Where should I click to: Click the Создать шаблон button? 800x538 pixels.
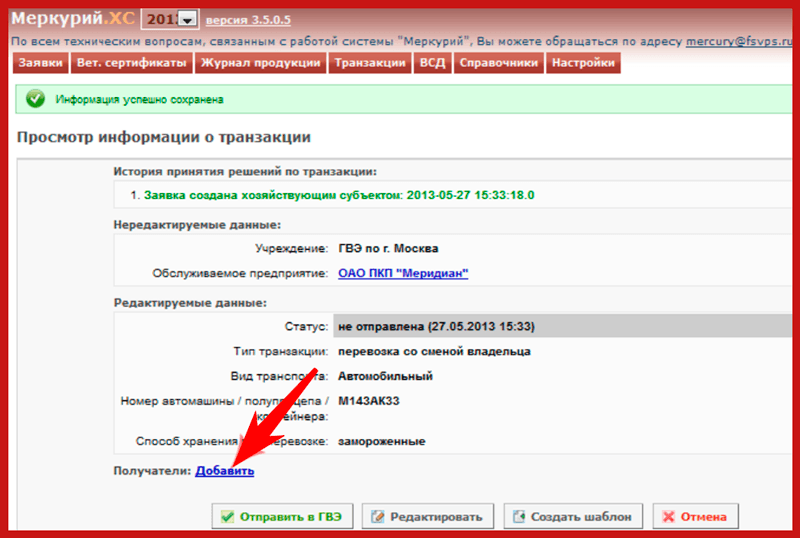573,517
